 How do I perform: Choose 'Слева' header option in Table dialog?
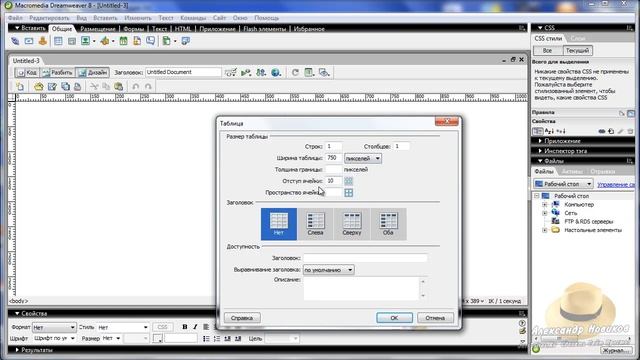[315, 224]
